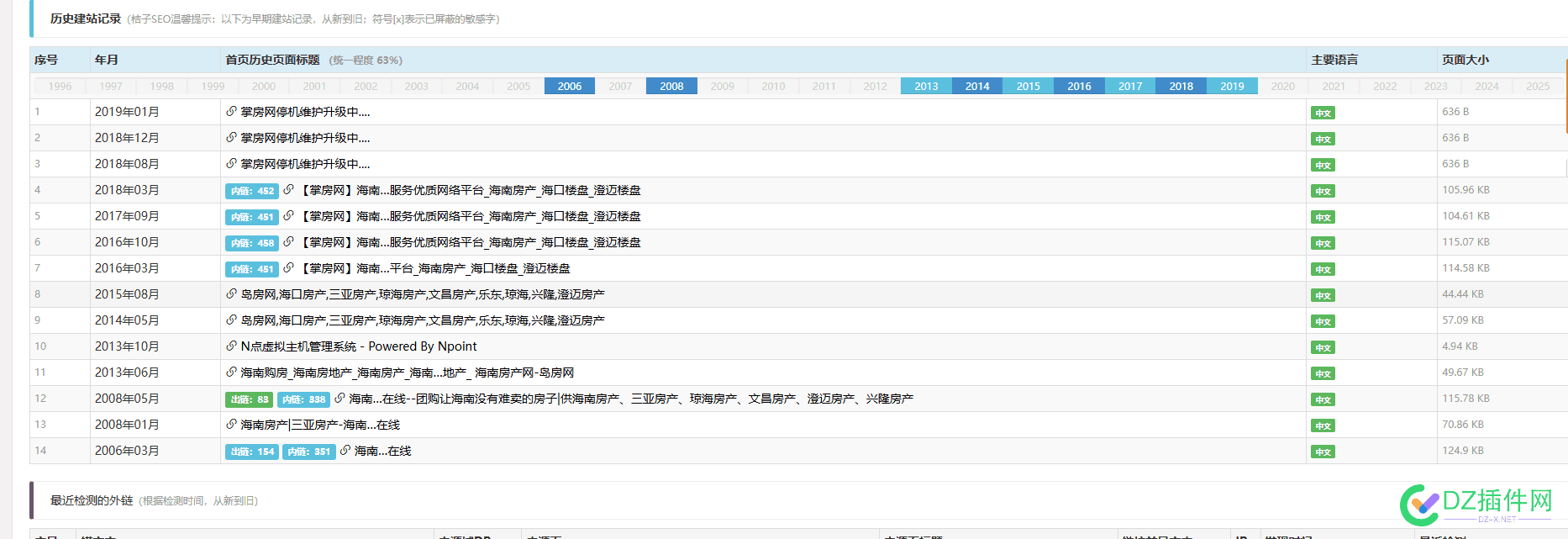Click link icon in 2008年01月 row
This screenshot has width=1568, height=539.
tap(231, 425)
